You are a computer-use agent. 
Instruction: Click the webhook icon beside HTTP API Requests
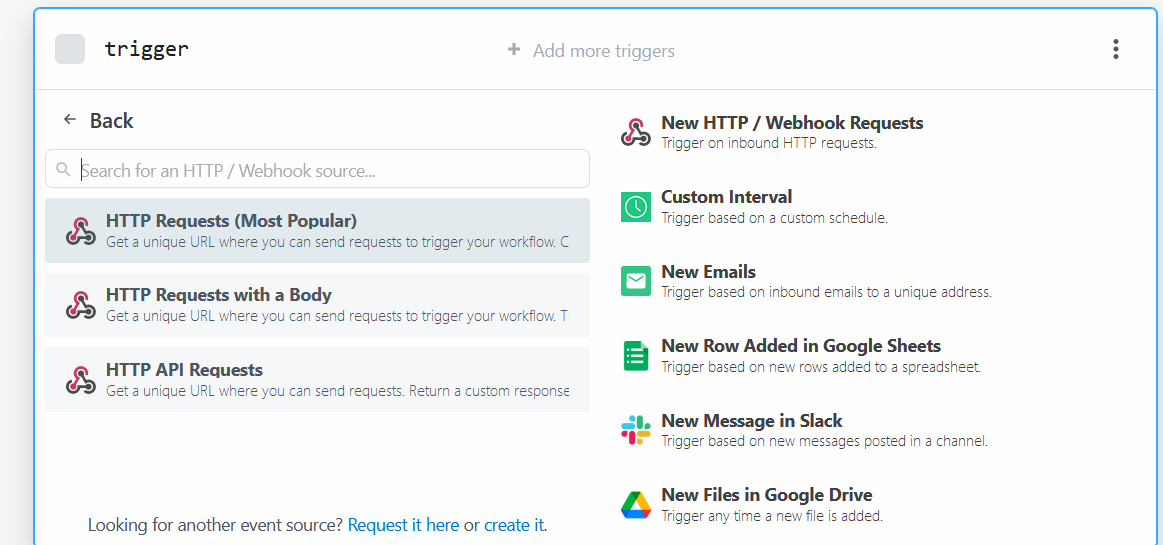[x=80, y=380]
